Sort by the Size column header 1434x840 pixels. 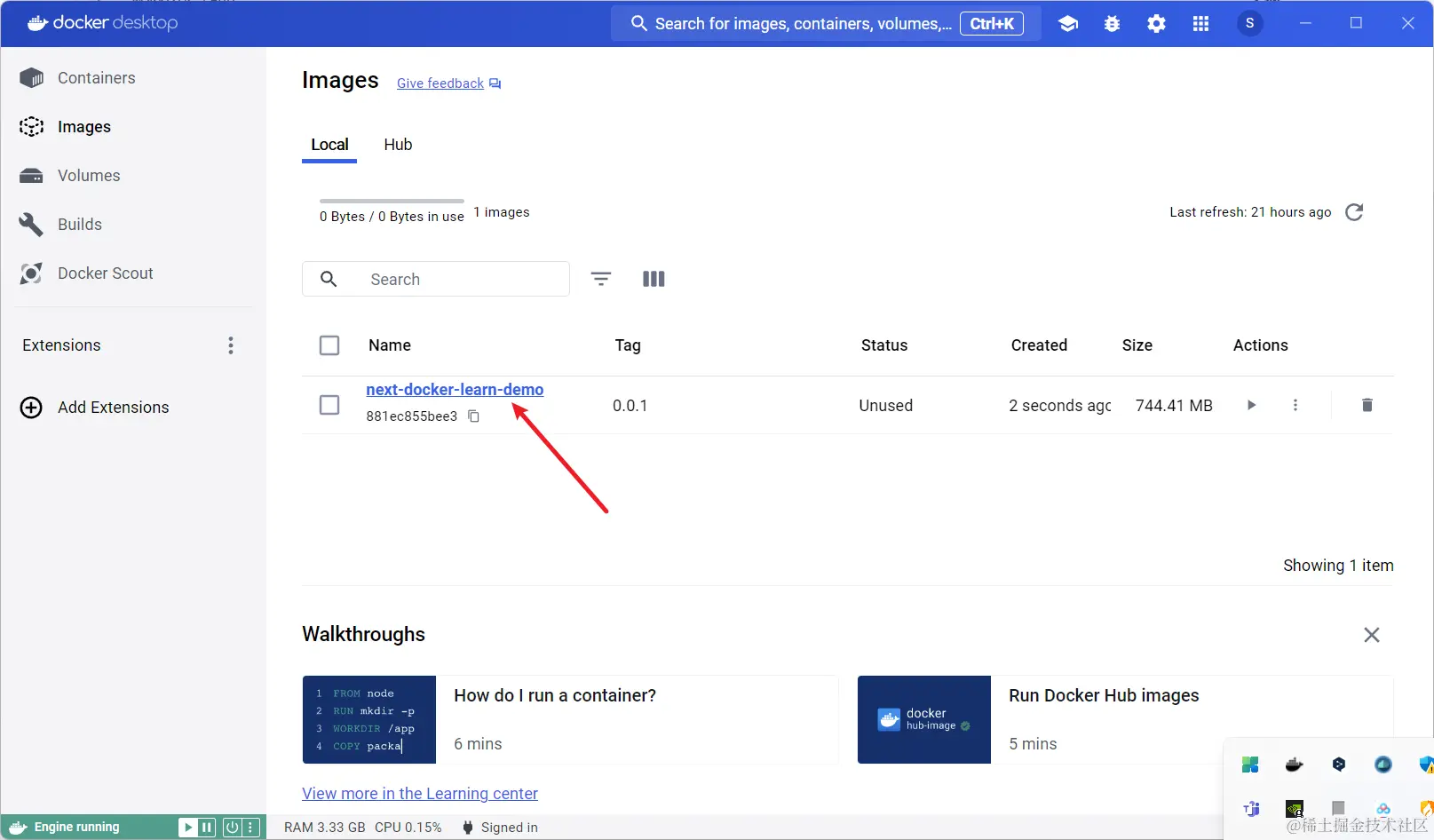1137,345
